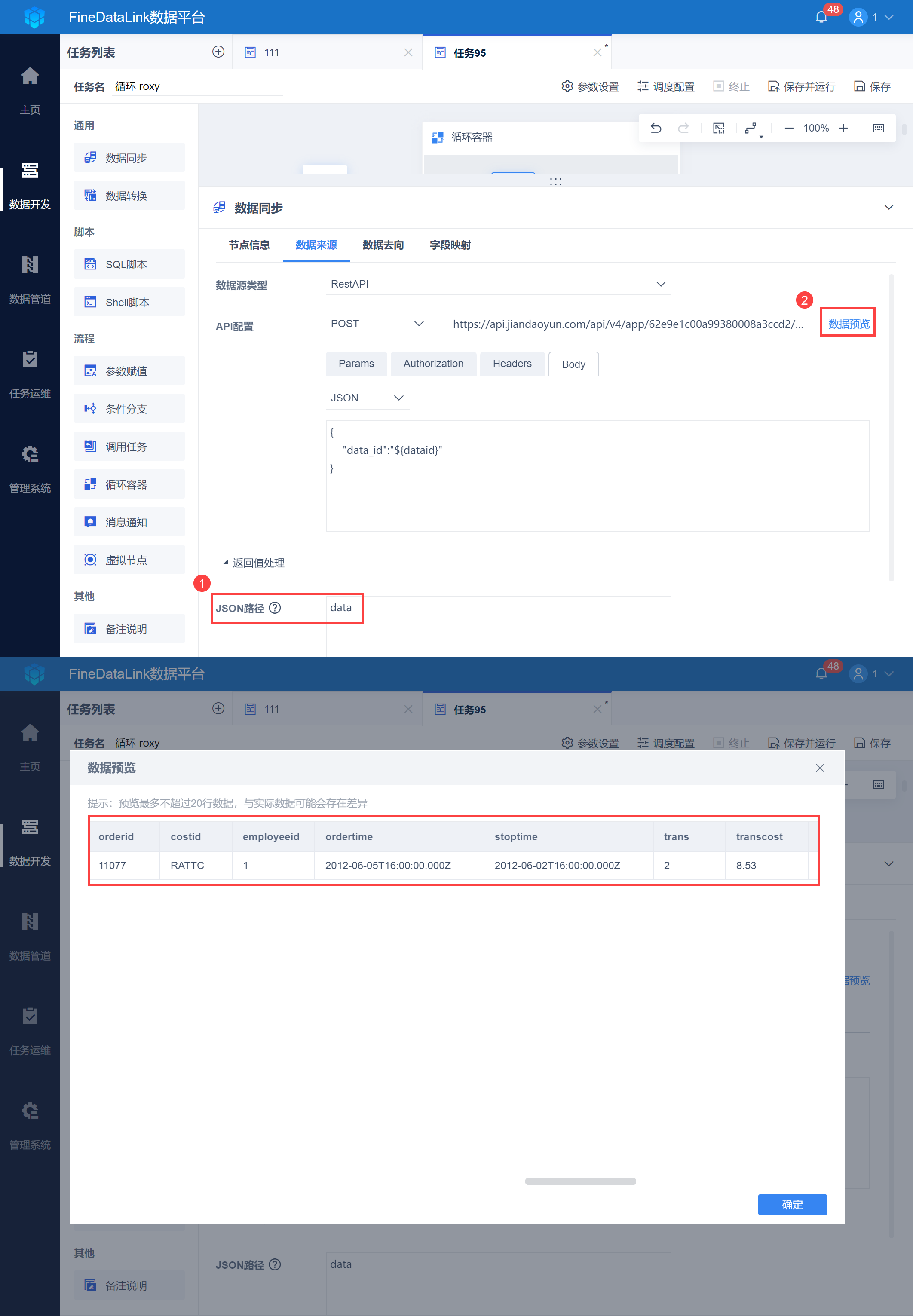Image resolution: width=913 pixels, height=1316 pixels.
Task: Click the notification bell icon
Action: (x=821, y=17)
